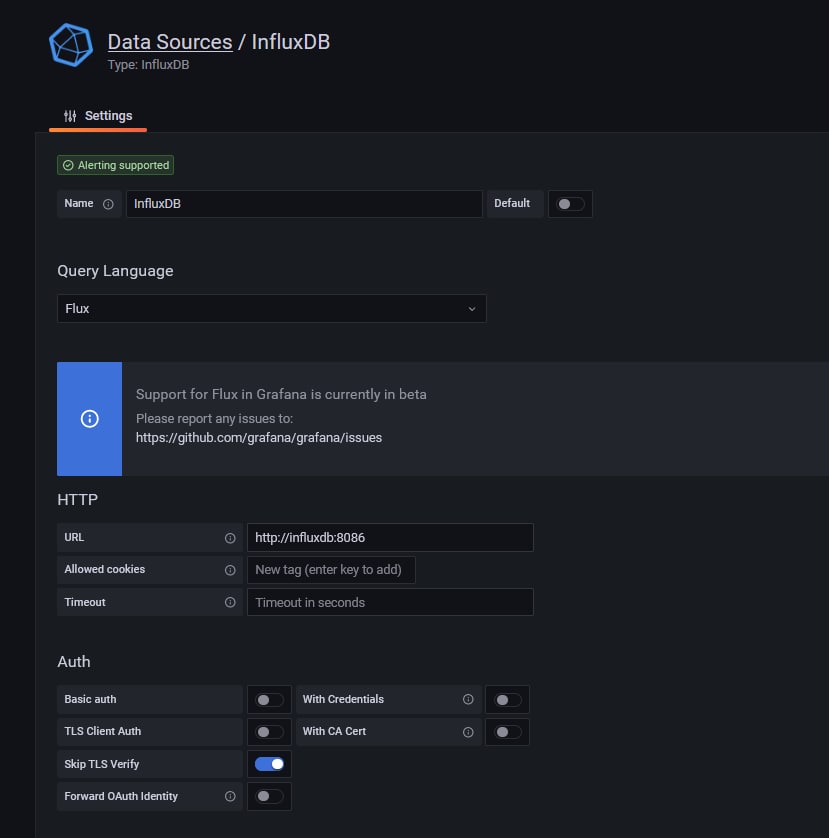Enable the TLS Client Auth switch
The width and height of the screenshot is (829, 838).
point(269,732)
